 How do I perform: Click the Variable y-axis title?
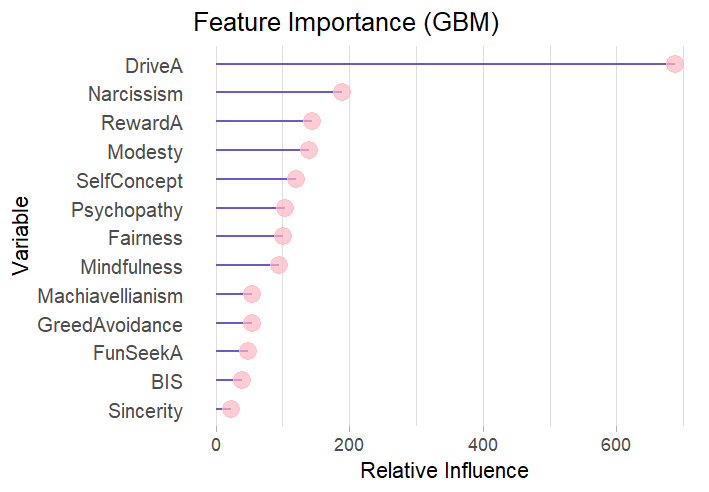22,236
